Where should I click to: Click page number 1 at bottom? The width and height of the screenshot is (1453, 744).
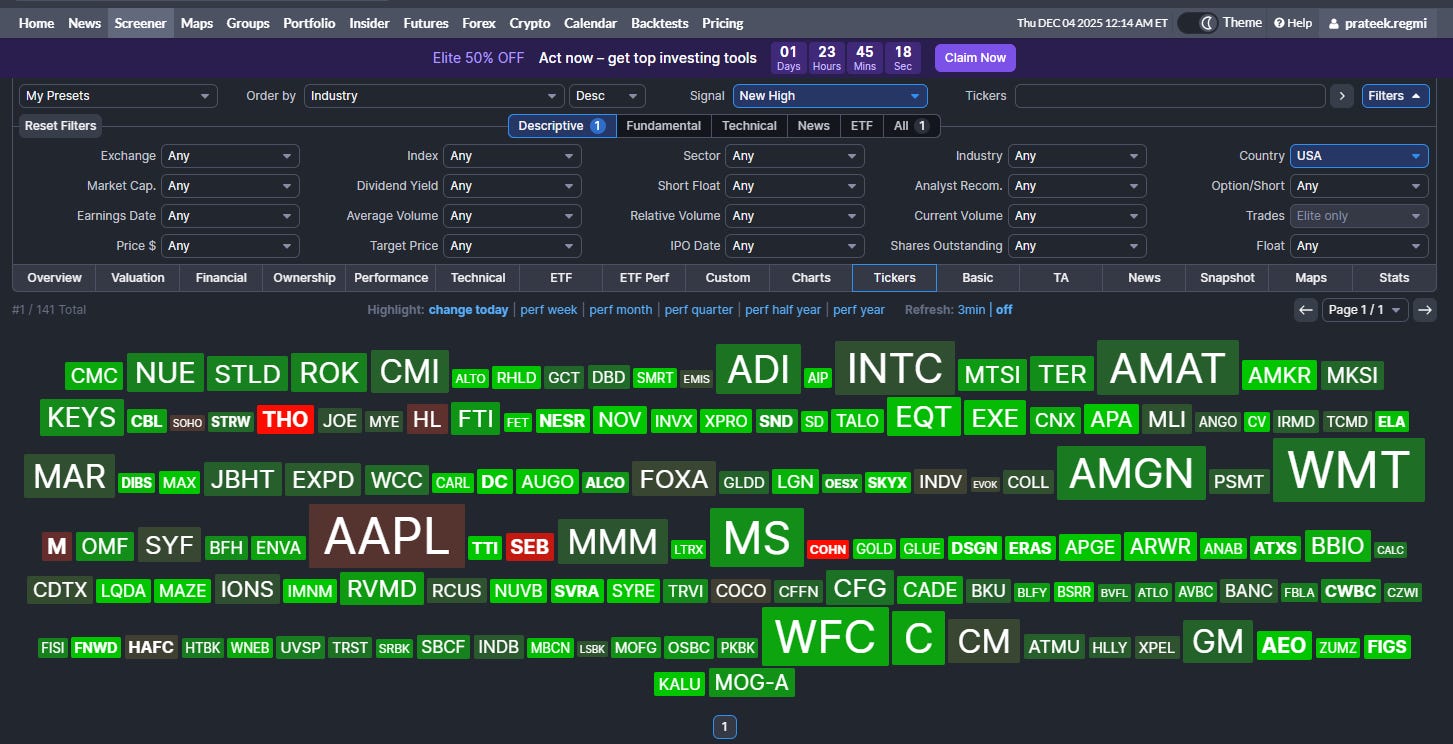click(x=725, y=727)
